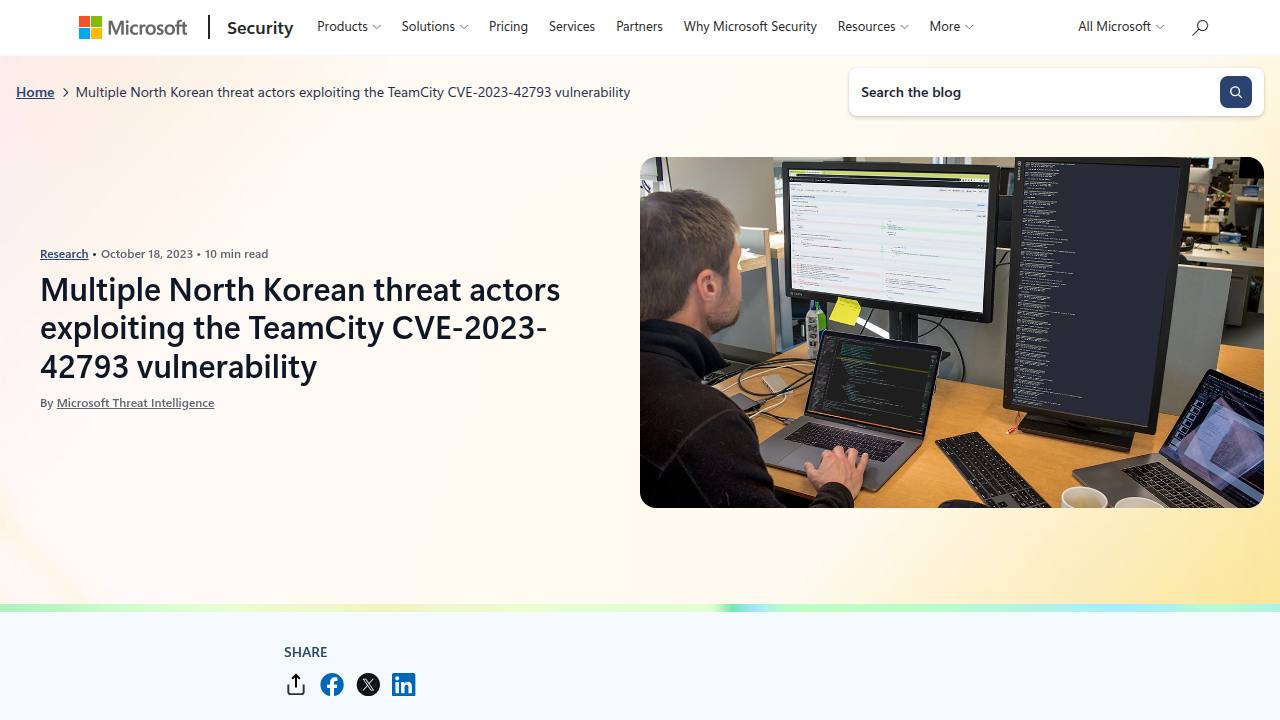Image resolution: width=1280 pixels, height=720 pixels.
Task: Go to the Services page
Action: [572, 27]
